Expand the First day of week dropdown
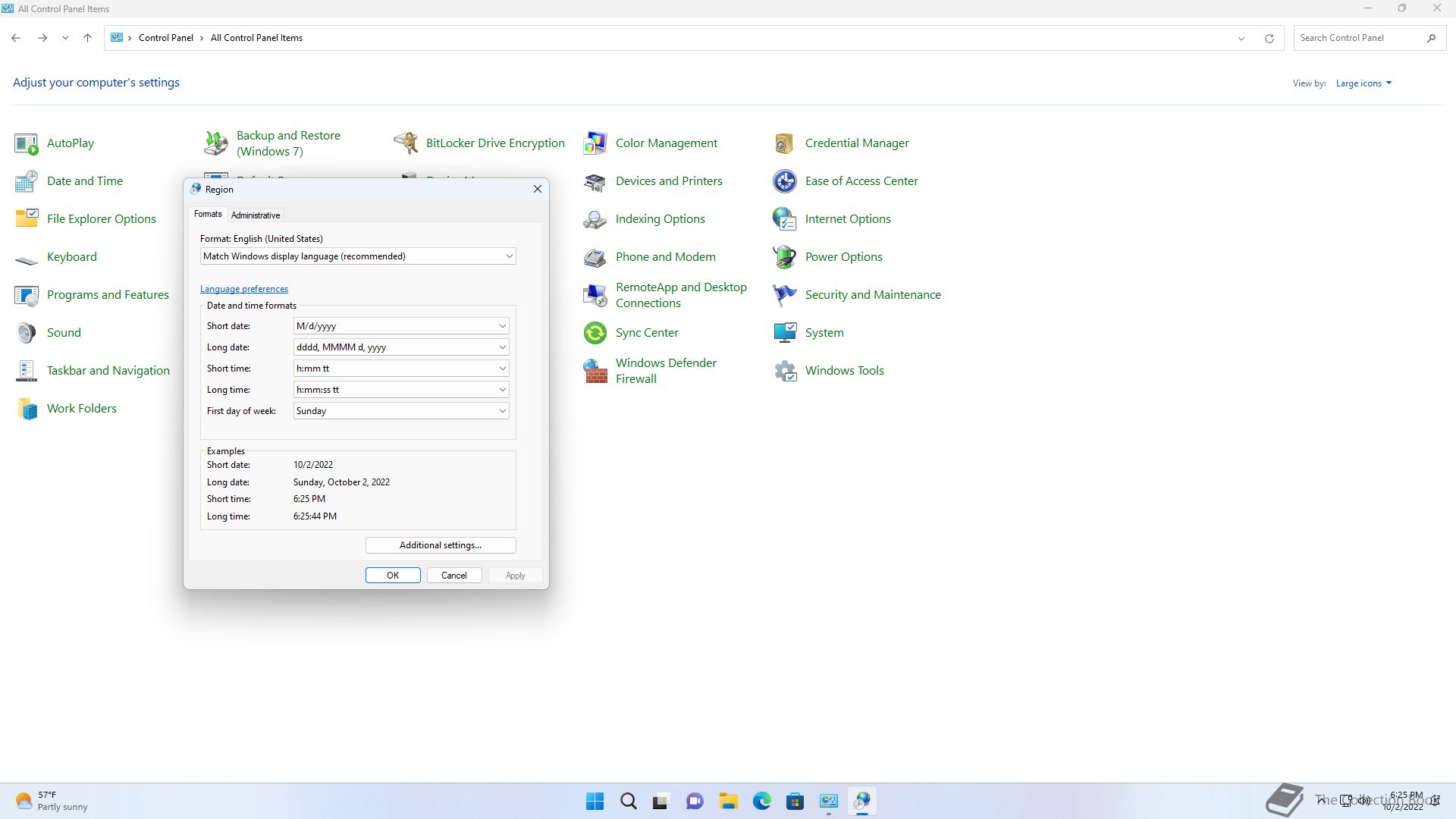 point(401,411)
